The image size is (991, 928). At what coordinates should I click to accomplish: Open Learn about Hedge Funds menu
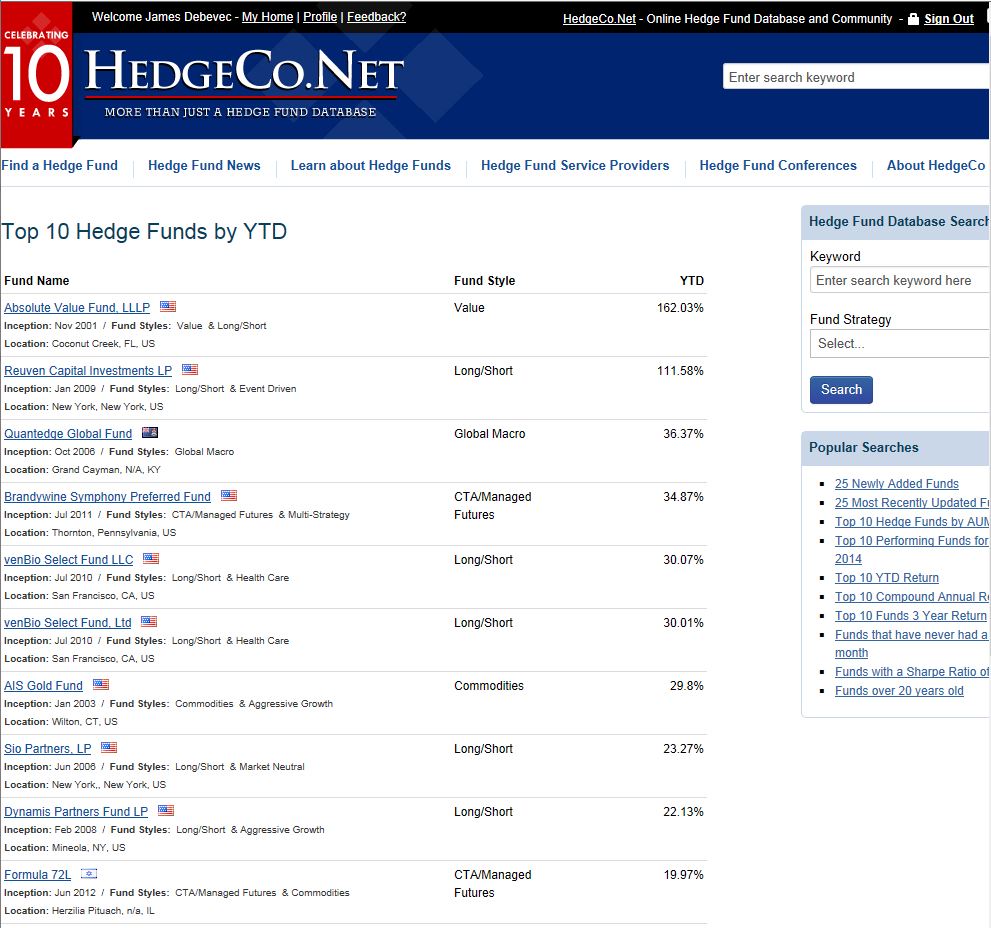pyautogui.click(x=370, y=166)
